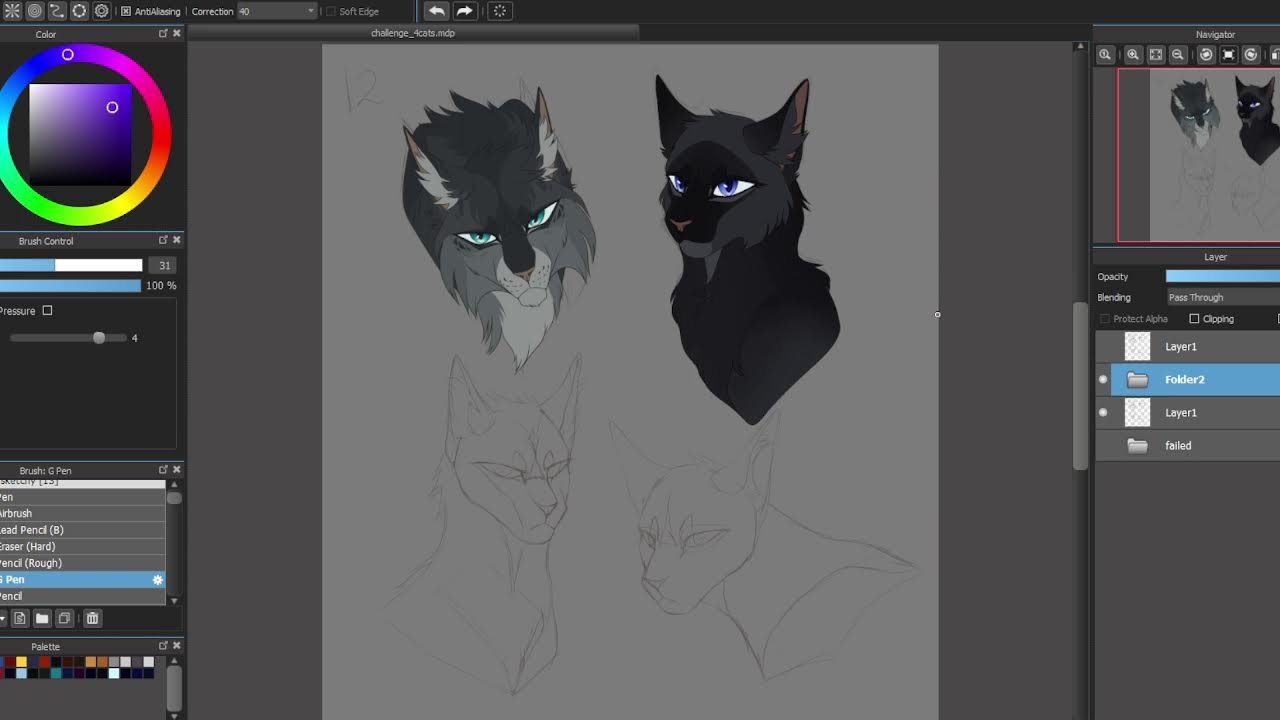Select the Pencil brush below G Pen
Image resolution: width=1280 pixels, height=720 pixels.
(x=82, y=596)
